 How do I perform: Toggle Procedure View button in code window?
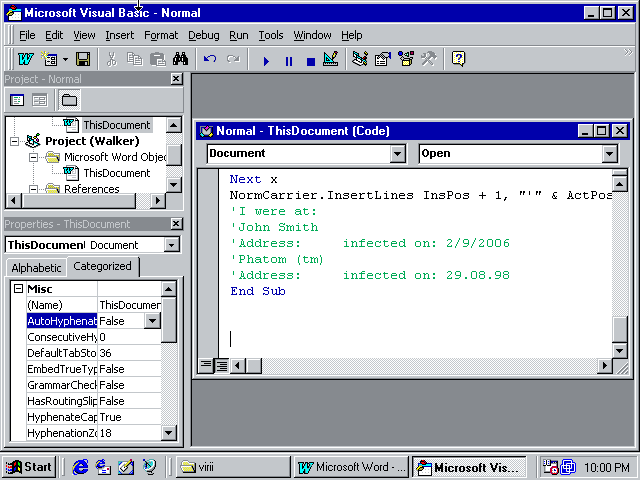(x=206, y=365)
